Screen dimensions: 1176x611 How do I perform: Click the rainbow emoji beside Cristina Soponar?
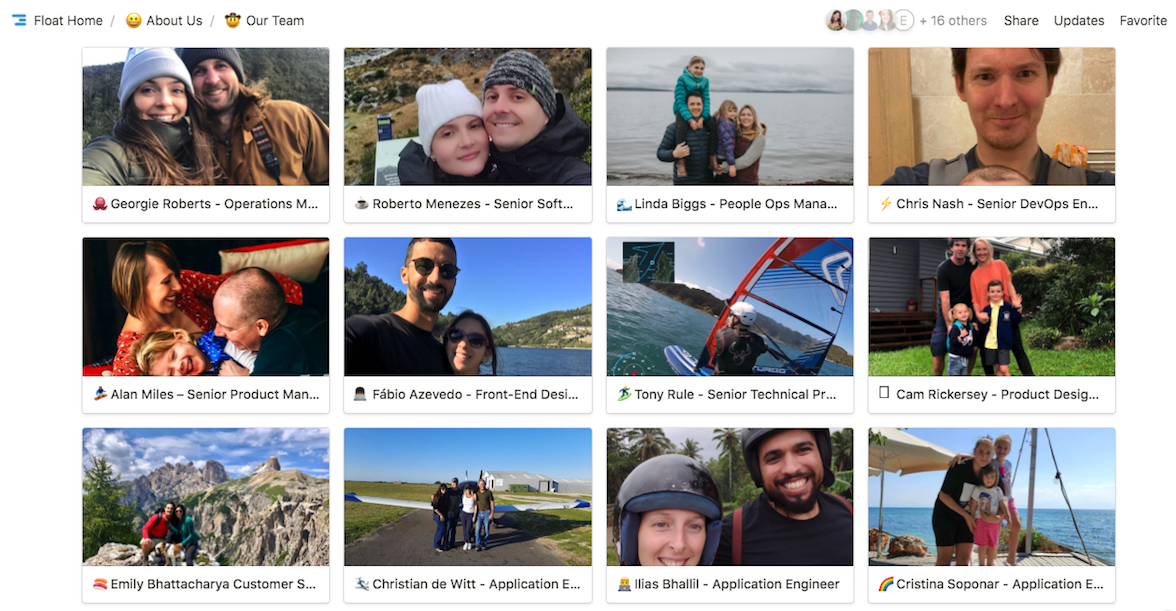885,584
